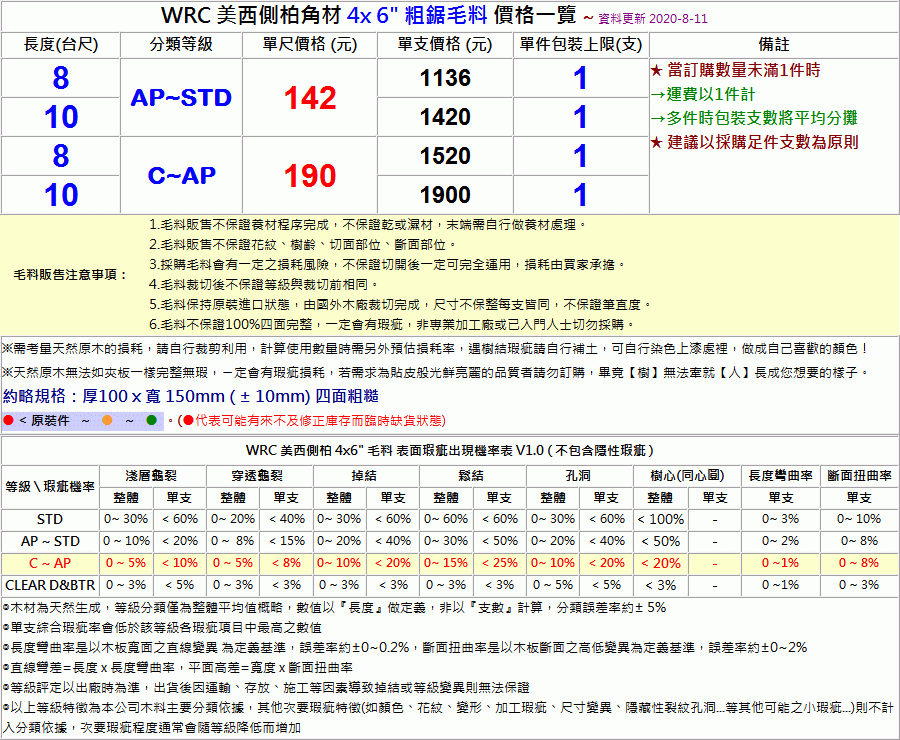Viewport: 900px width, 740px height.
Task: Click the "斷面扭曲率" header
Action: coord(859,476)
